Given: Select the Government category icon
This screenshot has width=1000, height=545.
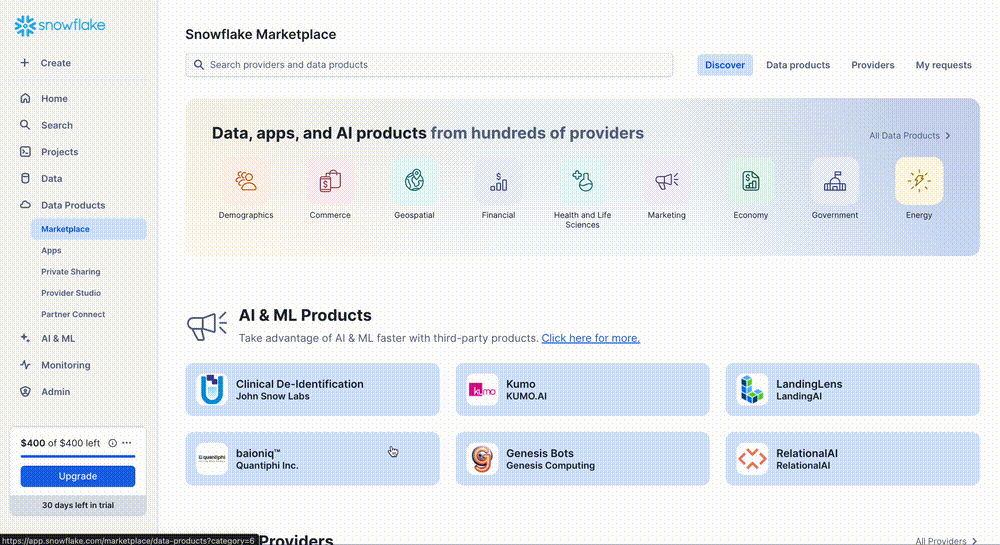Looking at the screenshot, I should [x=835, y=181].
